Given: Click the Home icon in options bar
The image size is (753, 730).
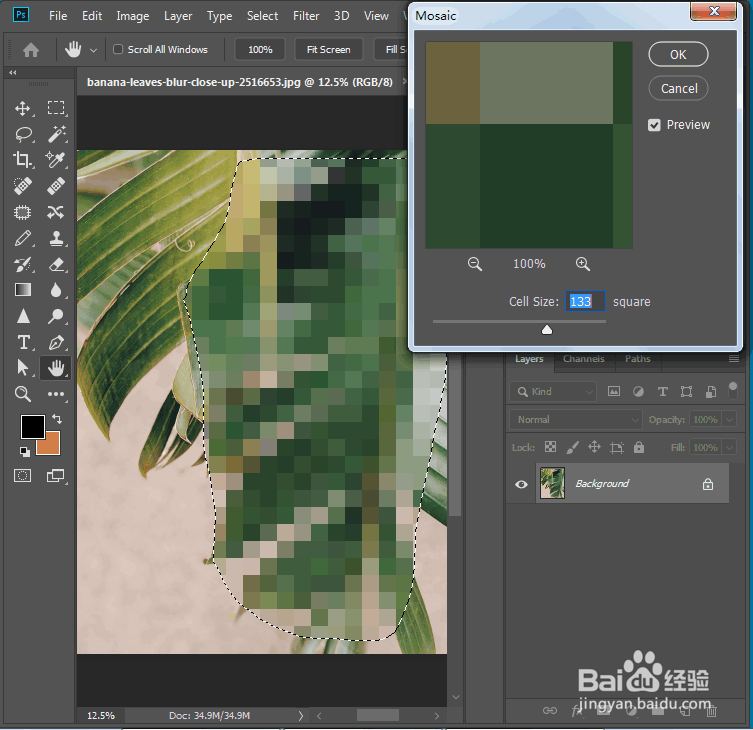Looking at the screenshot, I should tap(31, 49).
